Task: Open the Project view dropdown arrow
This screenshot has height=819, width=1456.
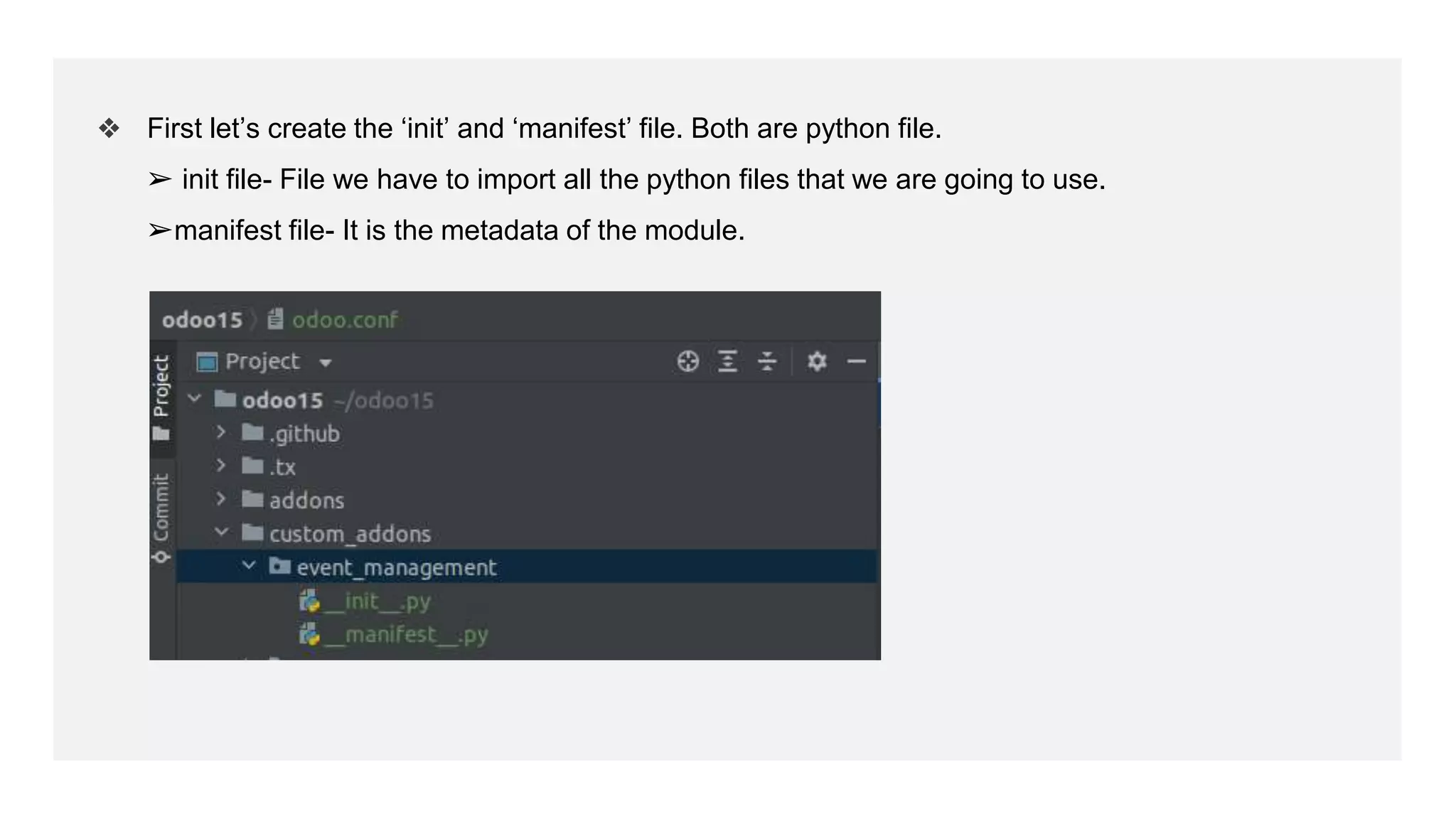Action: (326, 363)
